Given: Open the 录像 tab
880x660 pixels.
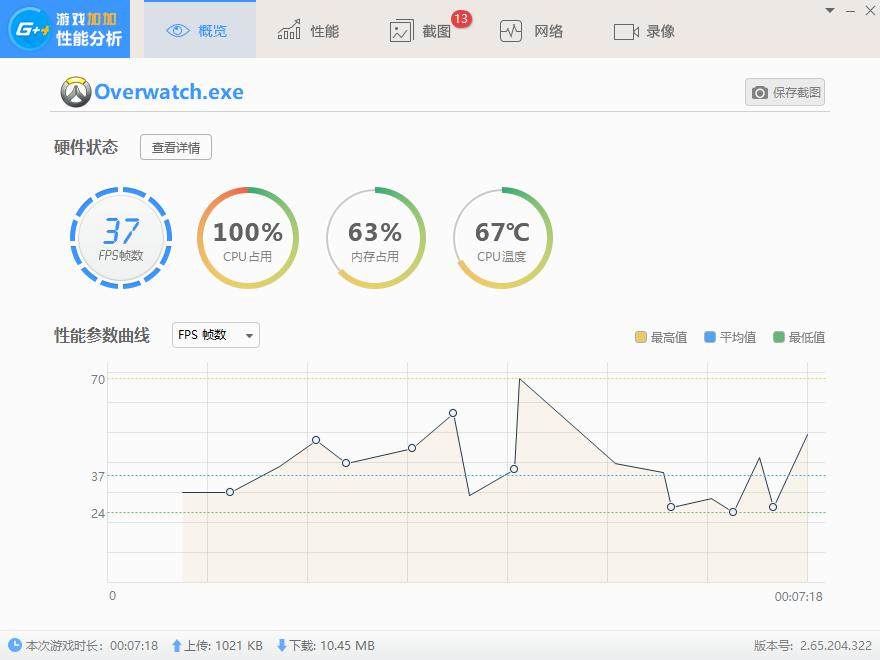Looking at the screenshot, I should pyautogui.click(x=644, y=30).
